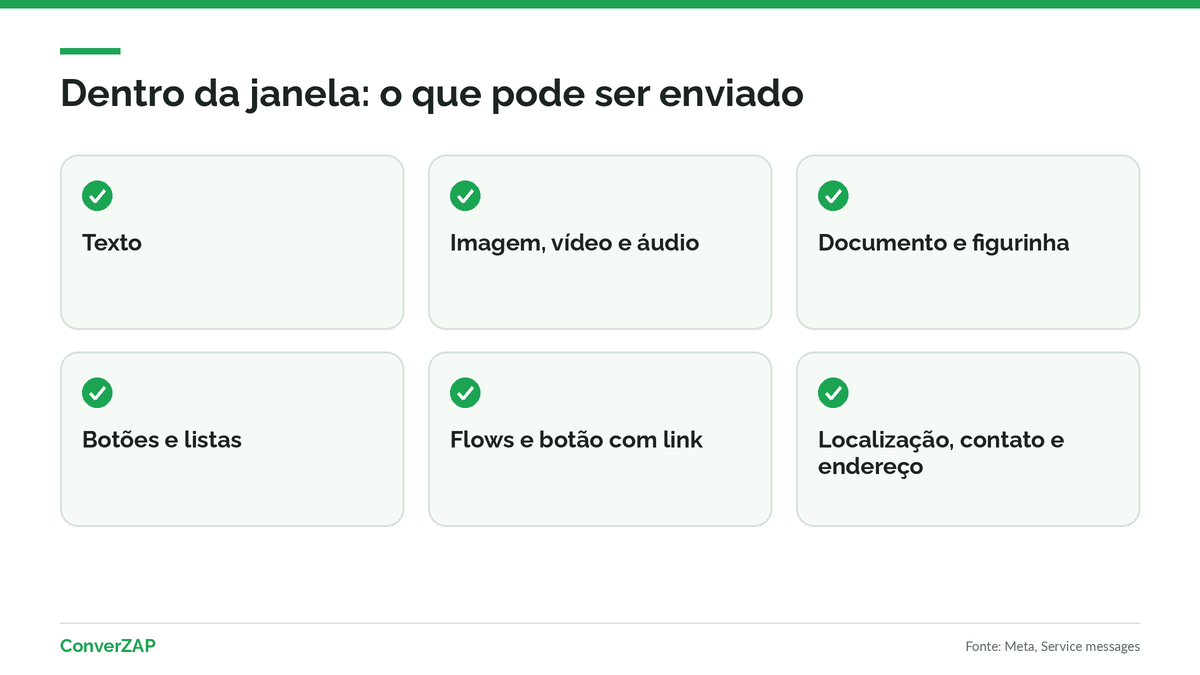Select 'Localização, contato e endereço' label
Screen dimensions: 1200x675
941,453
